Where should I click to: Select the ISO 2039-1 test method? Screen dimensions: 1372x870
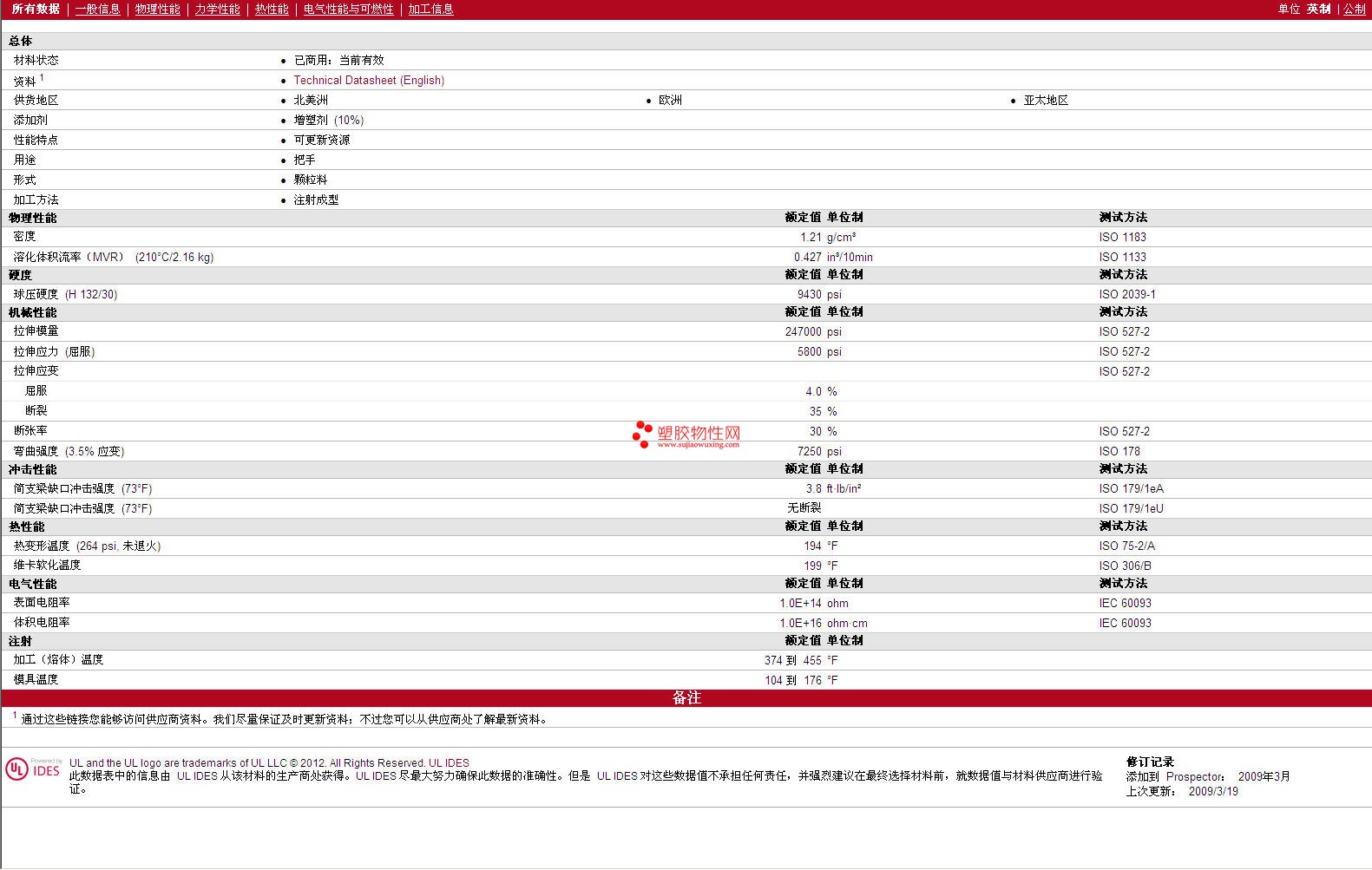pos(1127,294)
